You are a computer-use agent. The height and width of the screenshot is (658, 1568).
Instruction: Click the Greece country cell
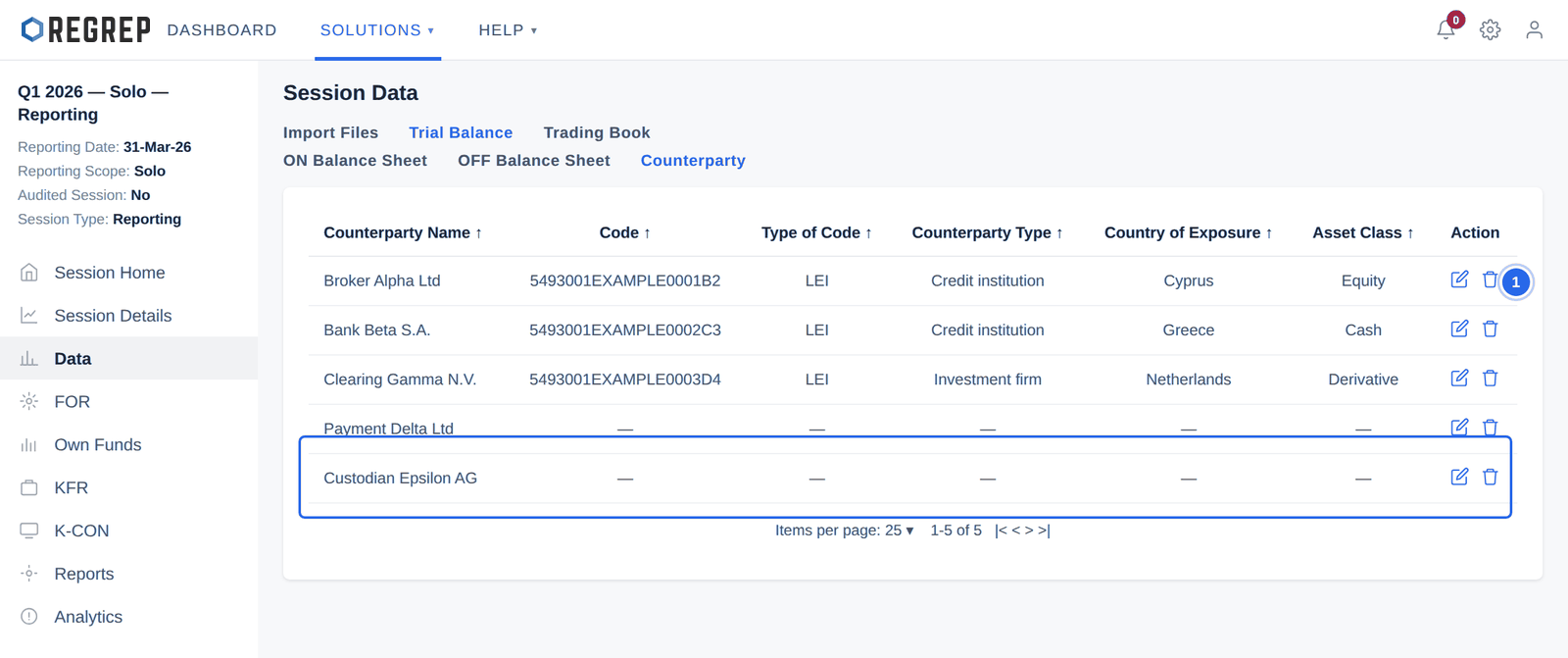click(1188, 330)
